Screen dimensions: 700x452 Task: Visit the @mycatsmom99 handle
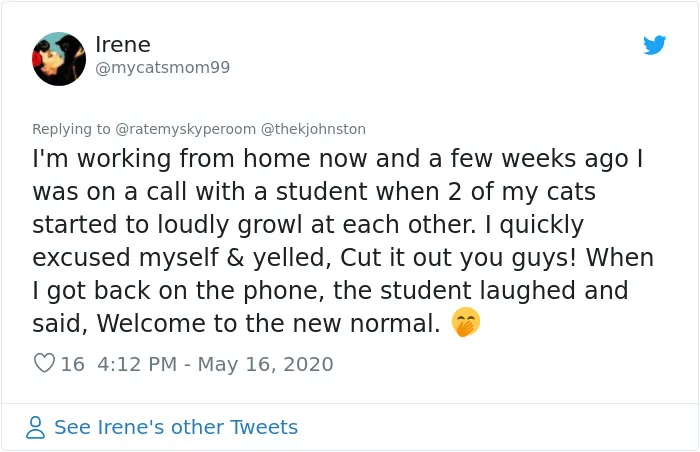[162, 67]
